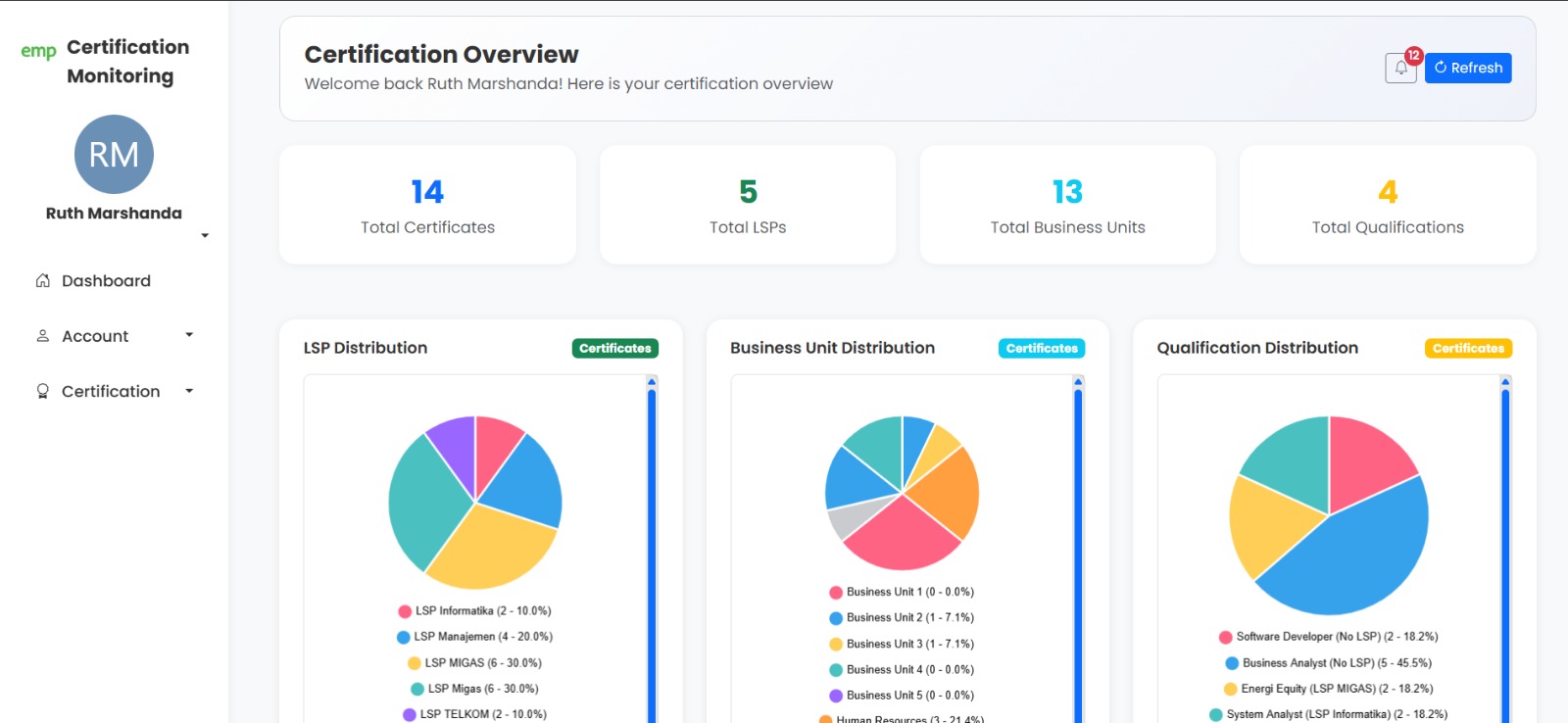The height and width of the screenshot is (723, 1568).
Task: Toggle System Analyst (LSP Informatika) legend item
Action: coord(1328,714)
